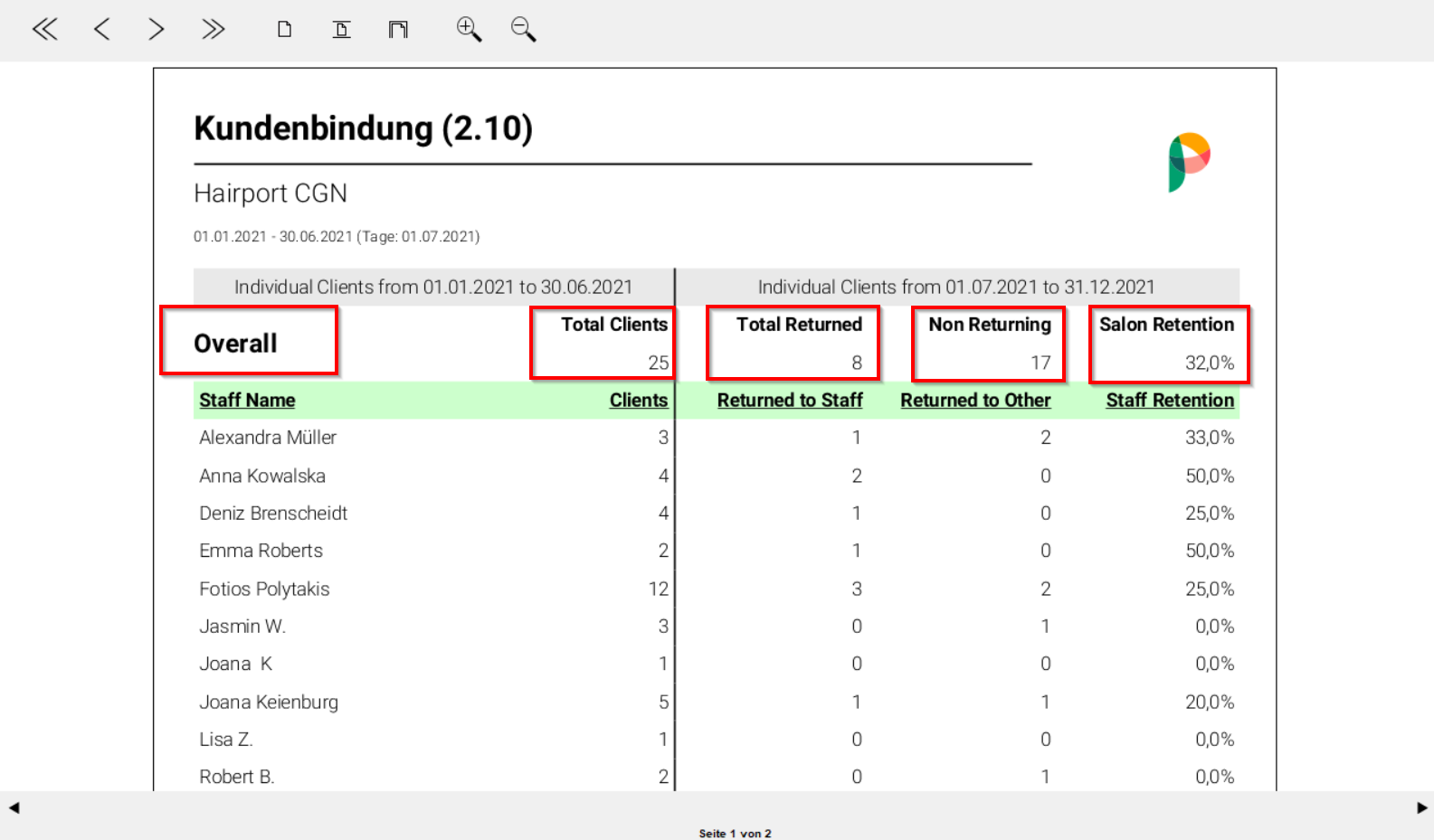Viewport: 1434px width, 840px height.
Task: Click the colorful P logo
Action: tap(1188, 162)
